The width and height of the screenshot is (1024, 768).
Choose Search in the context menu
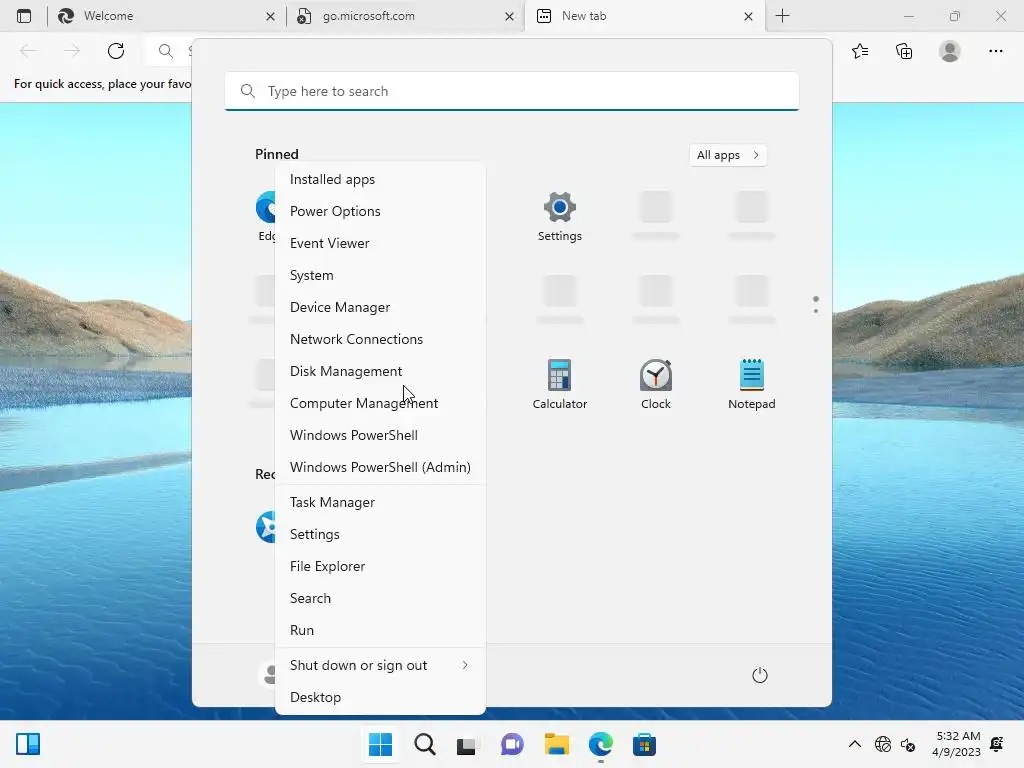click(380, 598)
